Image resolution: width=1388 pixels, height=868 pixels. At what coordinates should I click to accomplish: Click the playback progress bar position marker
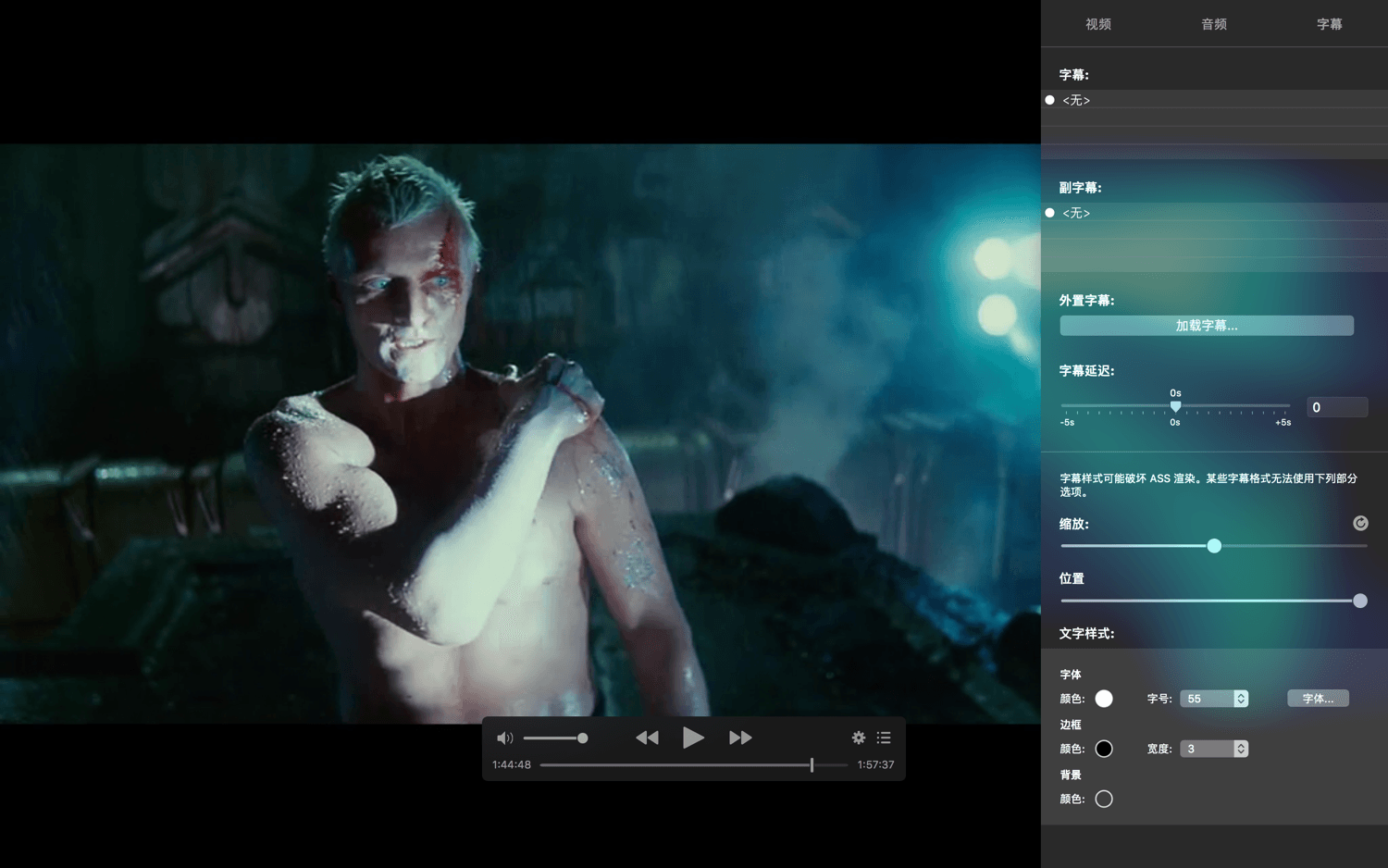coord(812,765)
